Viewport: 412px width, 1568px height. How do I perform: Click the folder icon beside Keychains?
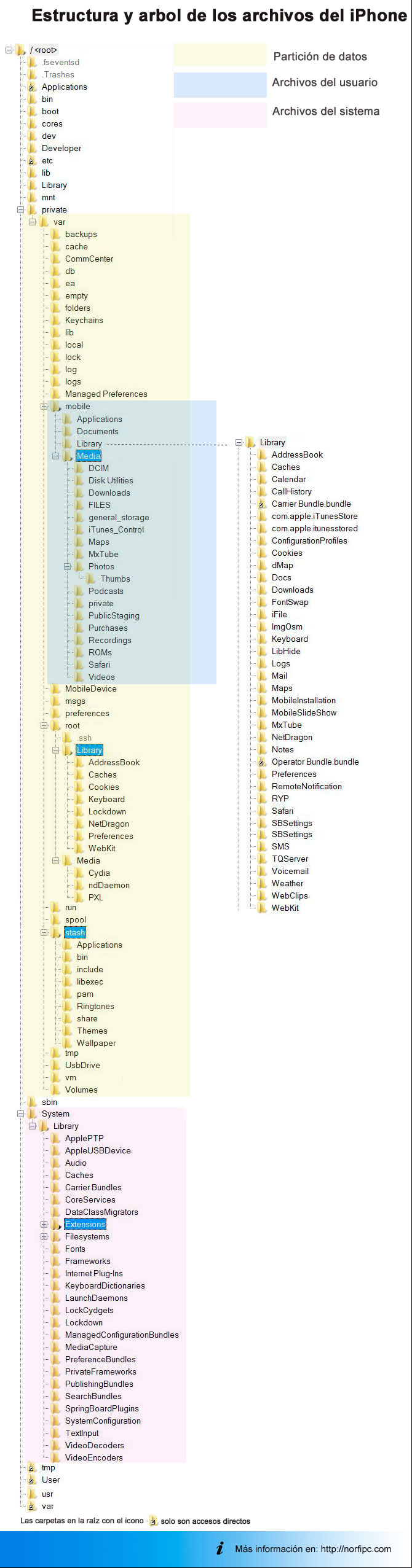point(55,320)
